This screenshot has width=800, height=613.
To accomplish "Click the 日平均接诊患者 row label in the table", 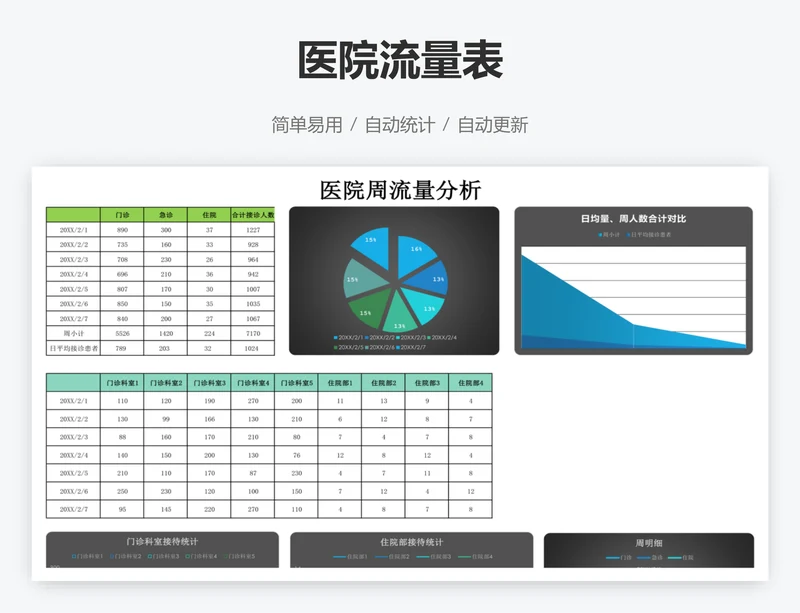I will pos(73,348).
